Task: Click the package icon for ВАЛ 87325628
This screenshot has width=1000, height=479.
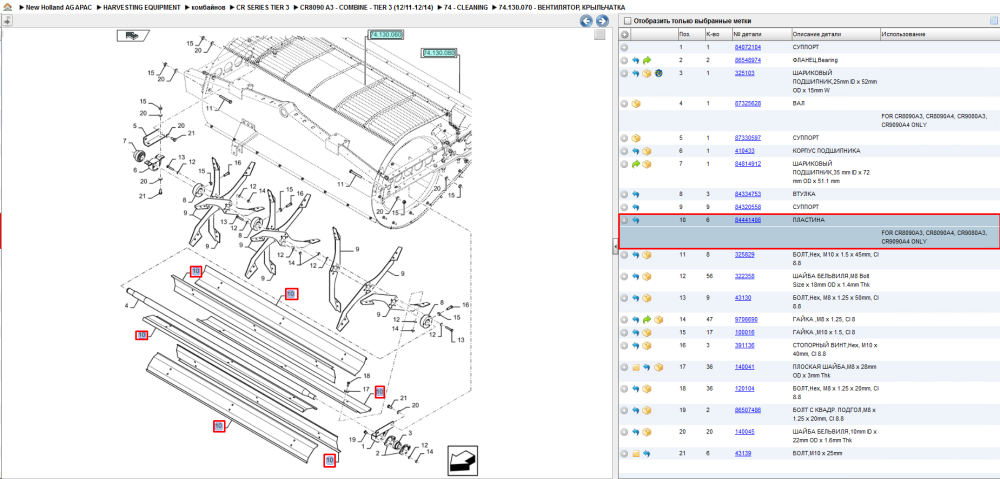Action: 636,103
